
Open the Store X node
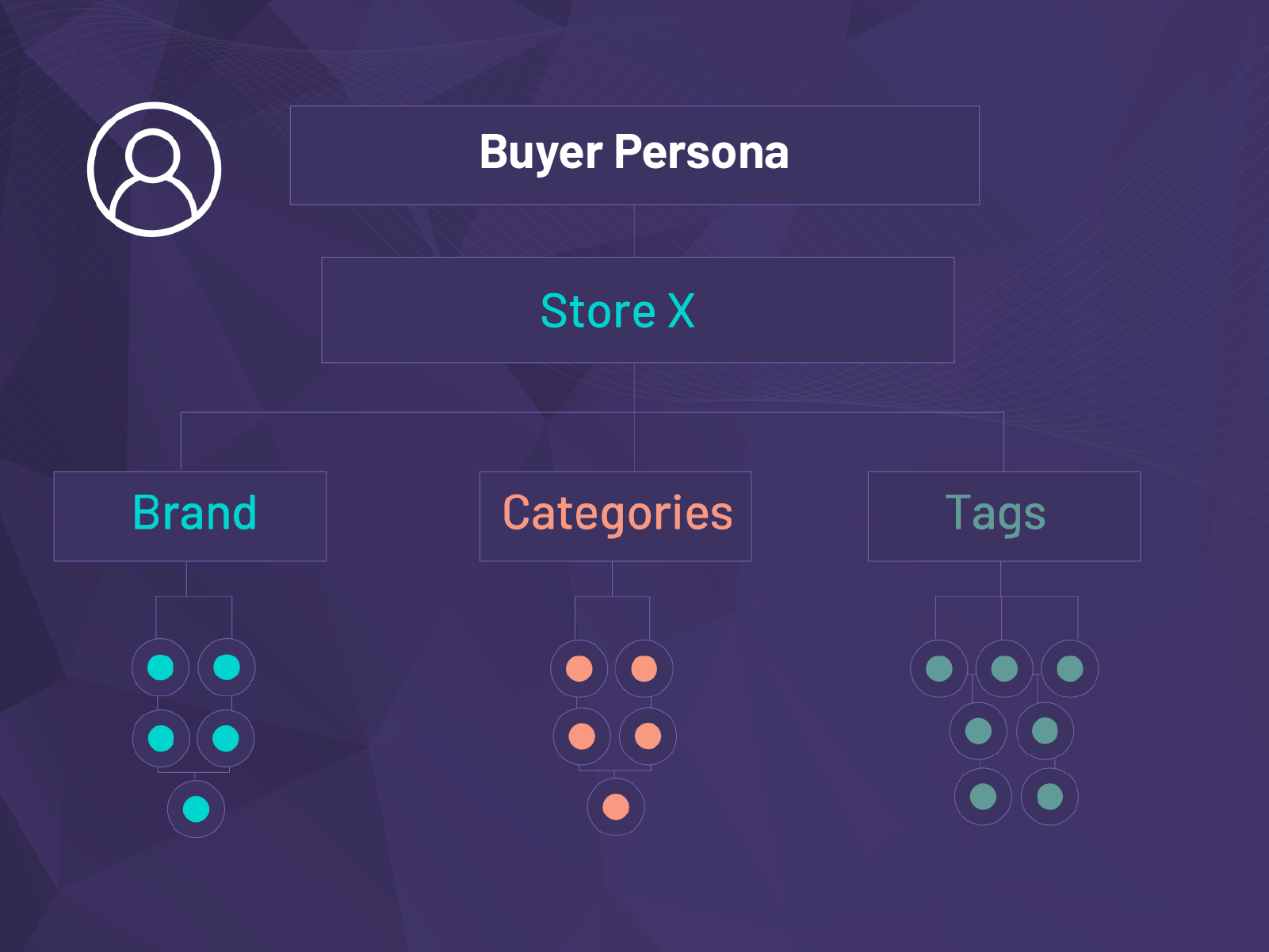click(637, 310)
